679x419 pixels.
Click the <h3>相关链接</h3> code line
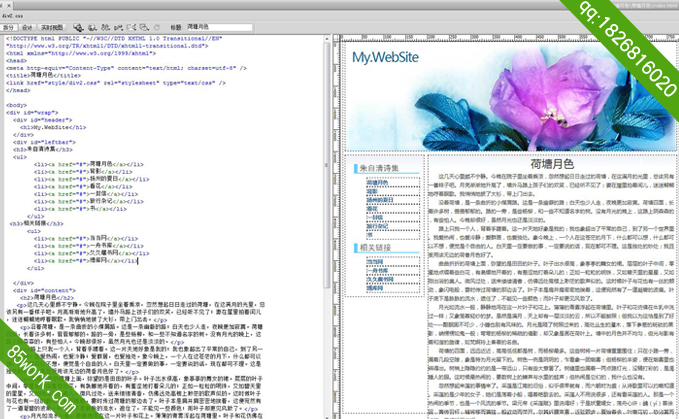point(36,223)
